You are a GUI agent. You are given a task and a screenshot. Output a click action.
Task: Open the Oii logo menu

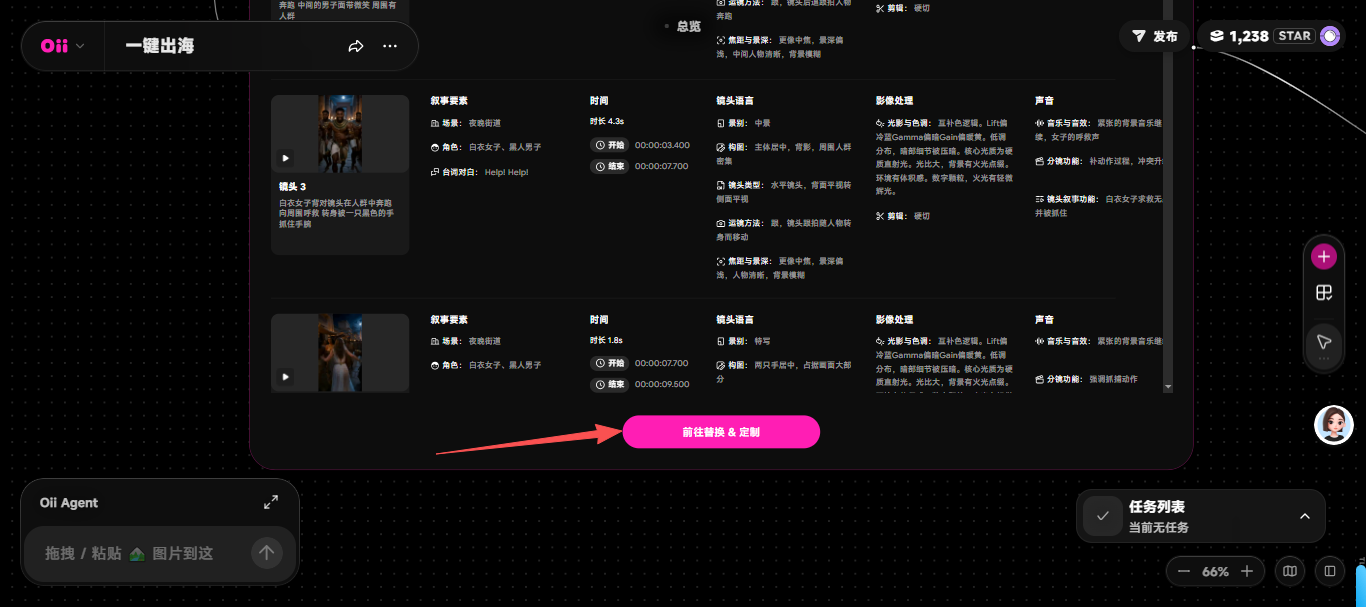point(62,46)
